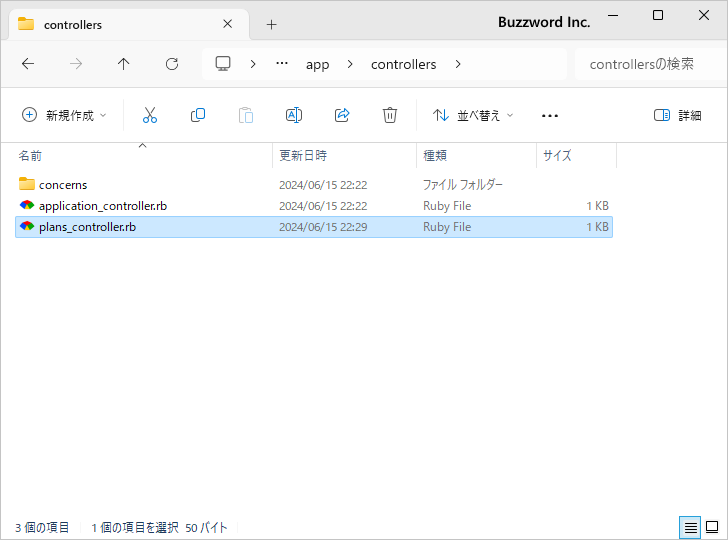Click Ruby File type of plans_controller.rb
The image size is (728, 540).
[x=447, y=227]
